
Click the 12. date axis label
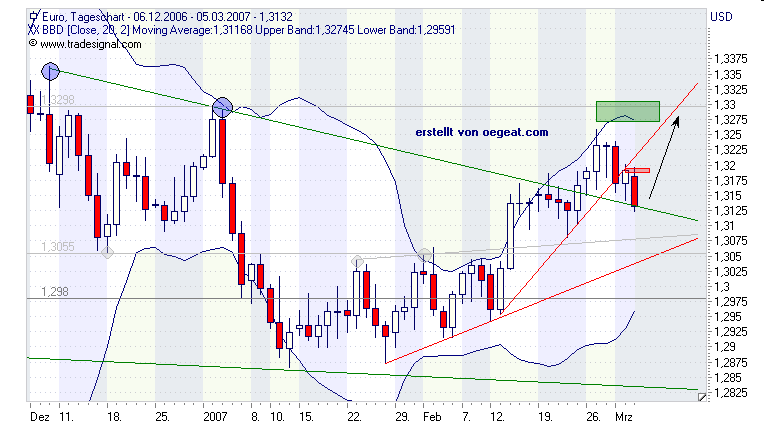(497, 417)
